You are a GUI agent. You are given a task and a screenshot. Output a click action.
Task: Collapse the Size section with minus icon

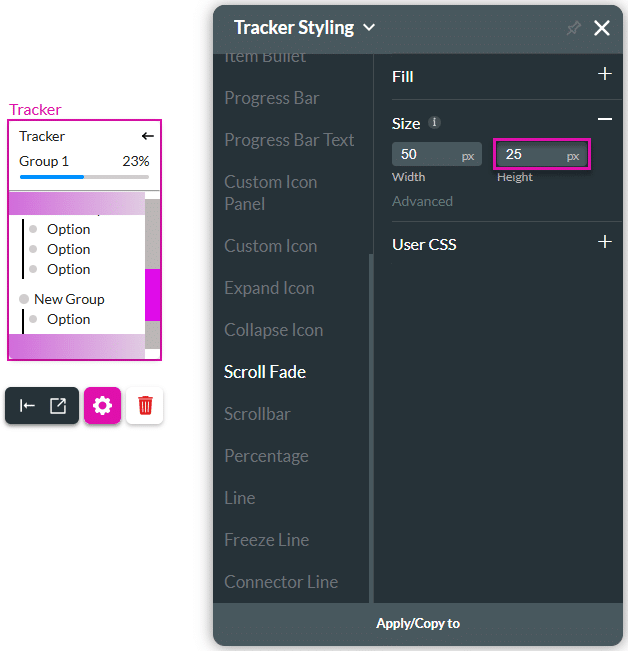click(604, 120)
